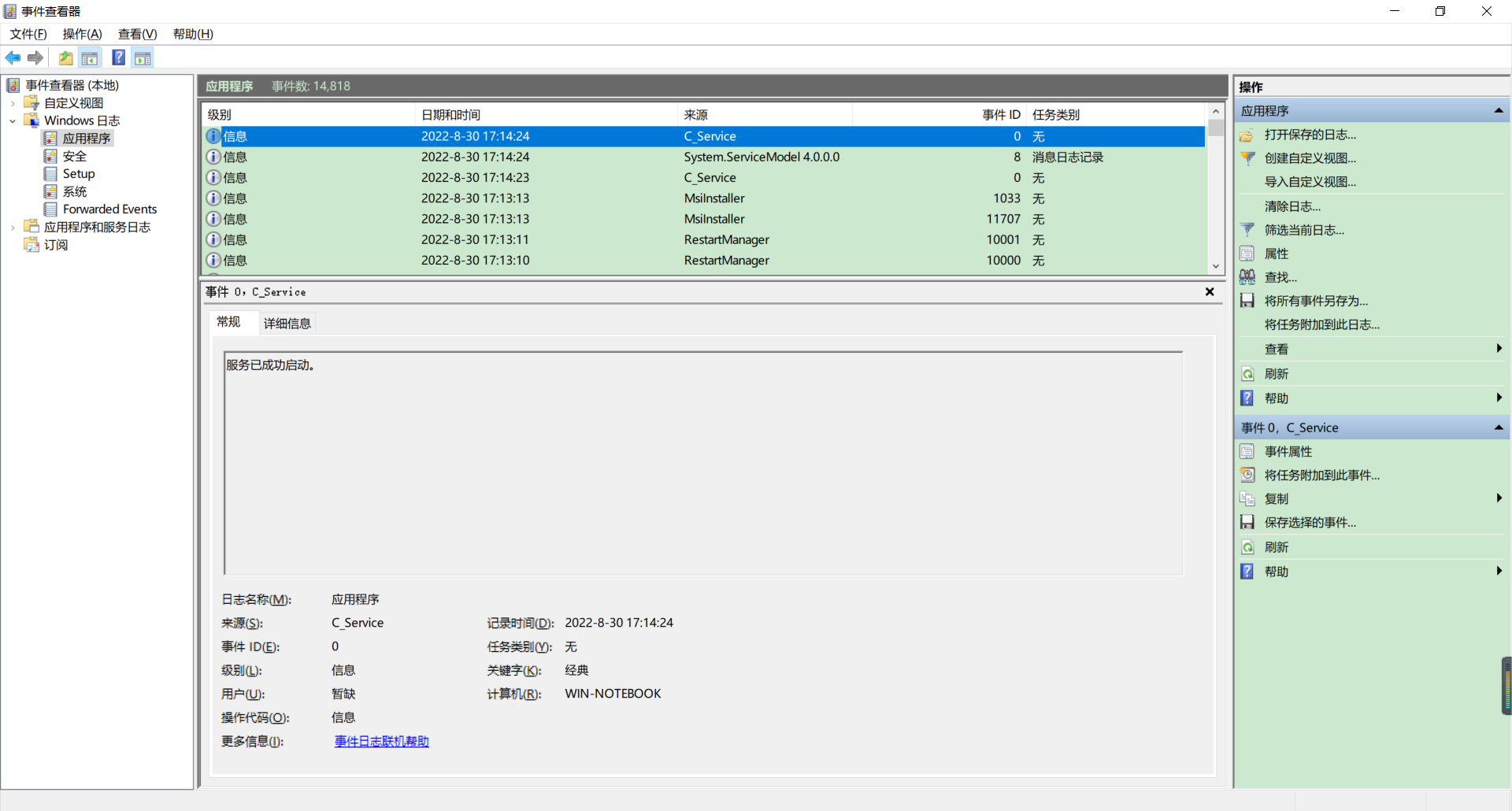The image size is (1512, 811).
Task: Click the attach task to event icon
Action: (1247, 475)
